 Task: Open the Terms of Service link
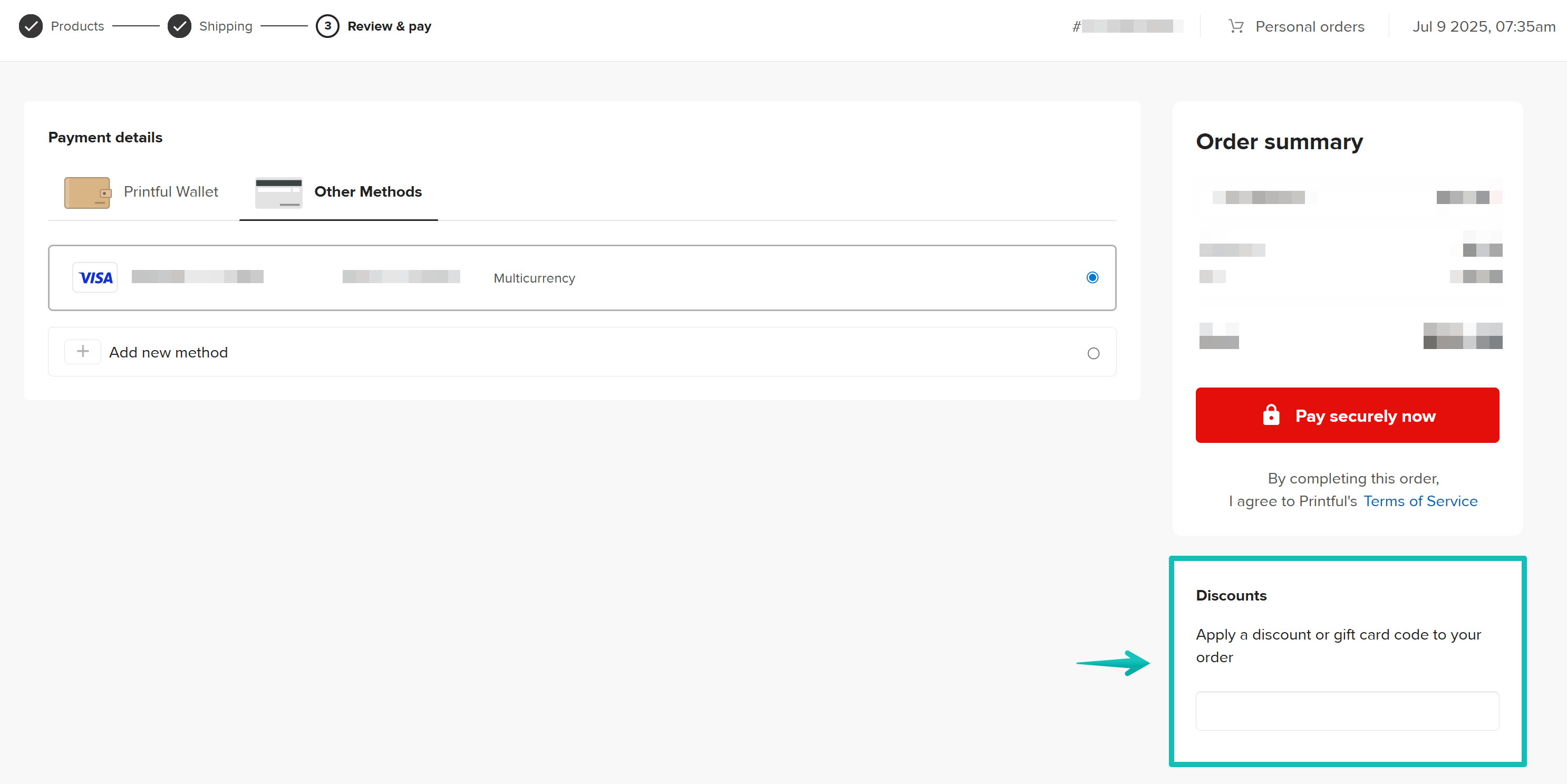point(1420,501)
